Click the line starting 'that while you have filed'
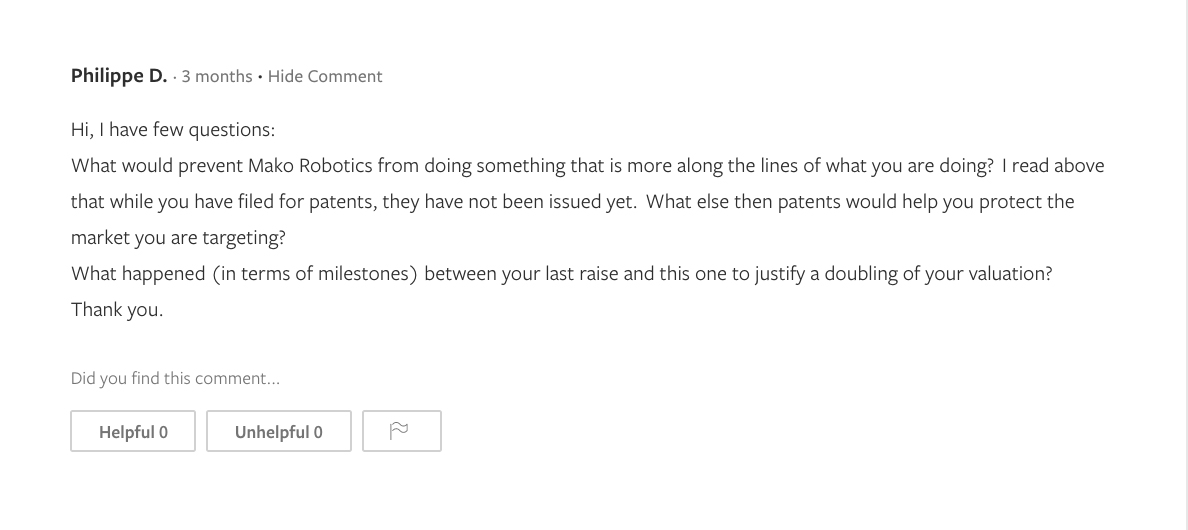Viewport: 1188px width, 530px height. pyautogui.click(x=572, y=202)
